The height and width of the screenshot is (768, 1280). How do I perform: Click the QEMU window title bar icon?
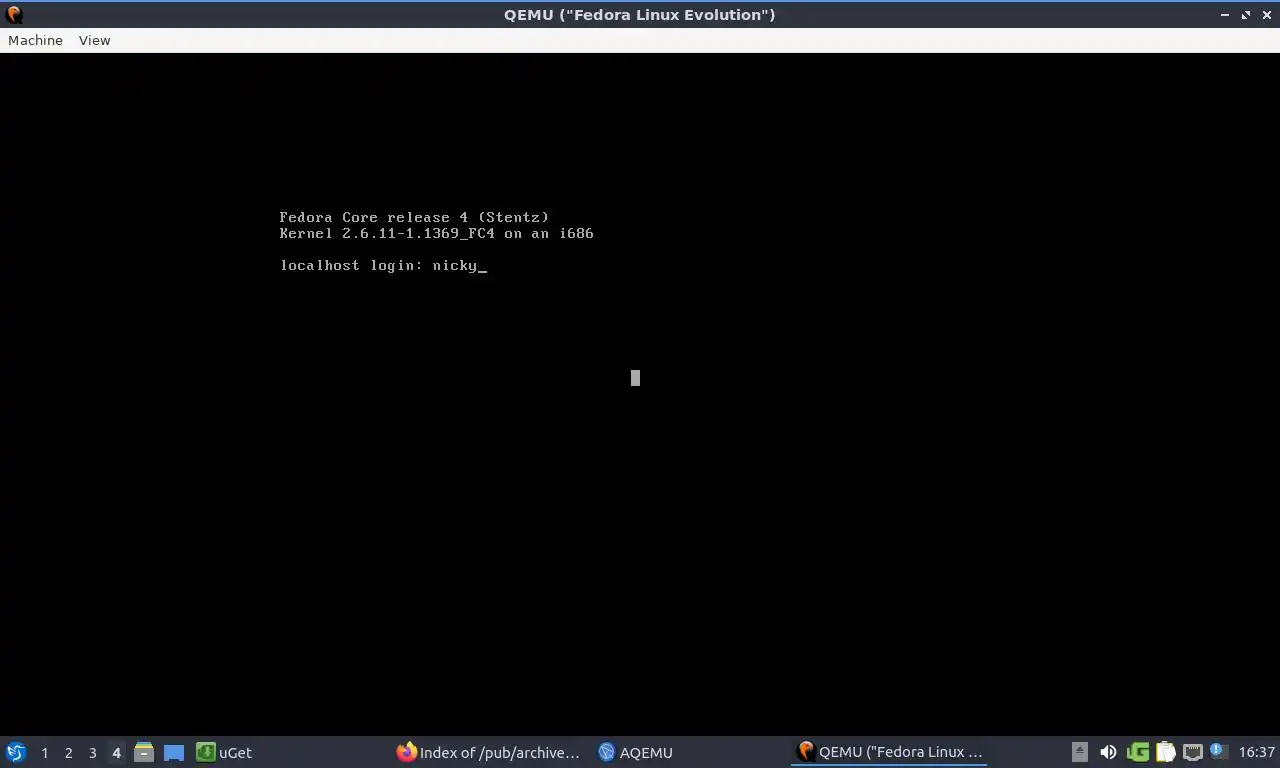pyautogui.click(x=14, y=14)
